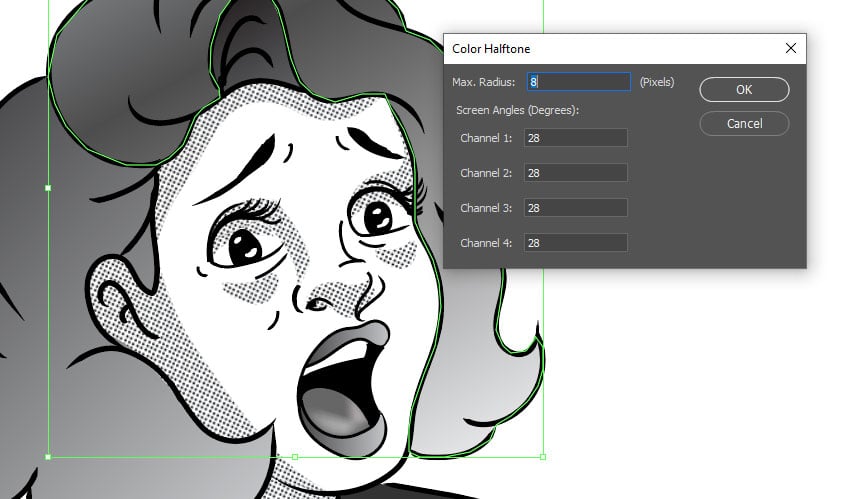Click the "(Pixels)" unit label
The width and height of the screenshot is (850, 499).
click(657, 82)
